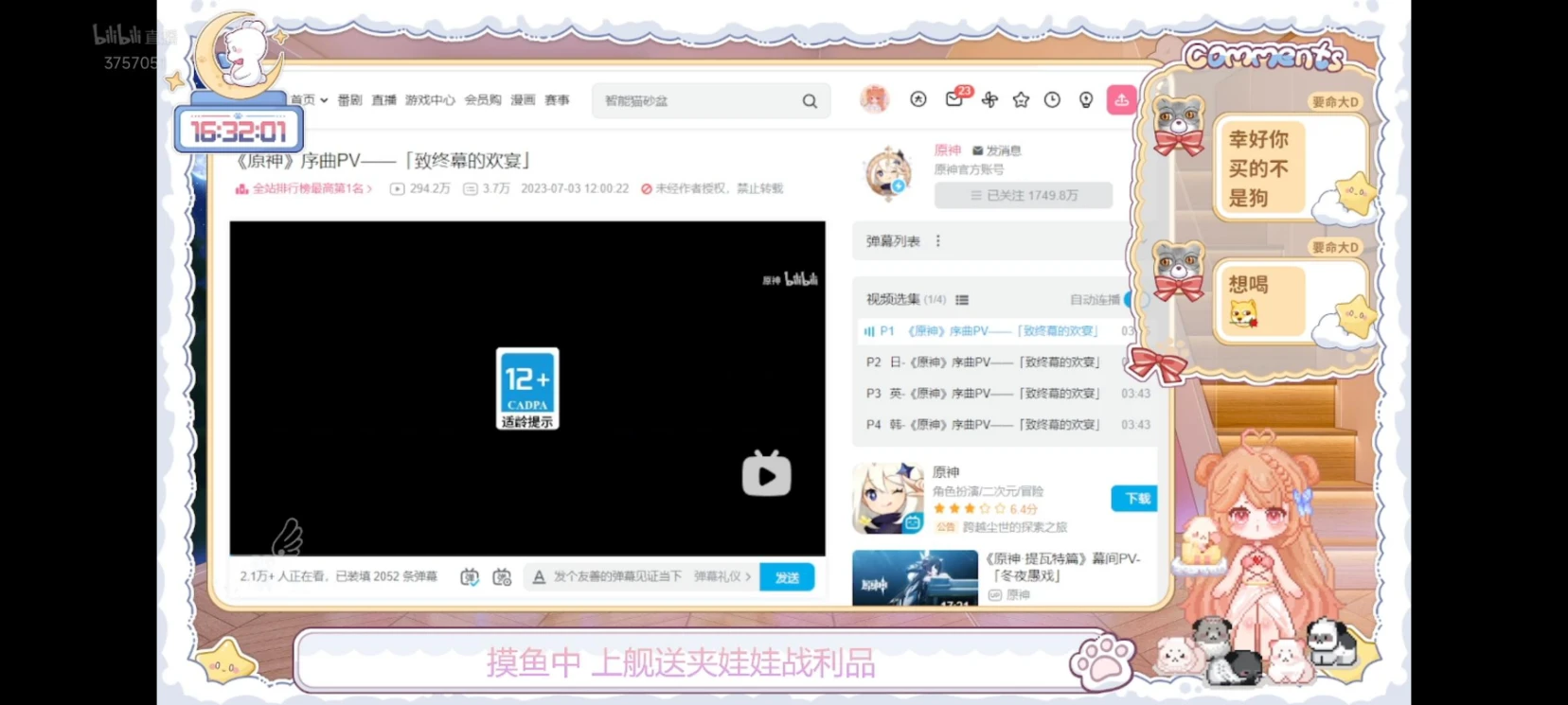Open the 漫画 nav item

(523, 100)
